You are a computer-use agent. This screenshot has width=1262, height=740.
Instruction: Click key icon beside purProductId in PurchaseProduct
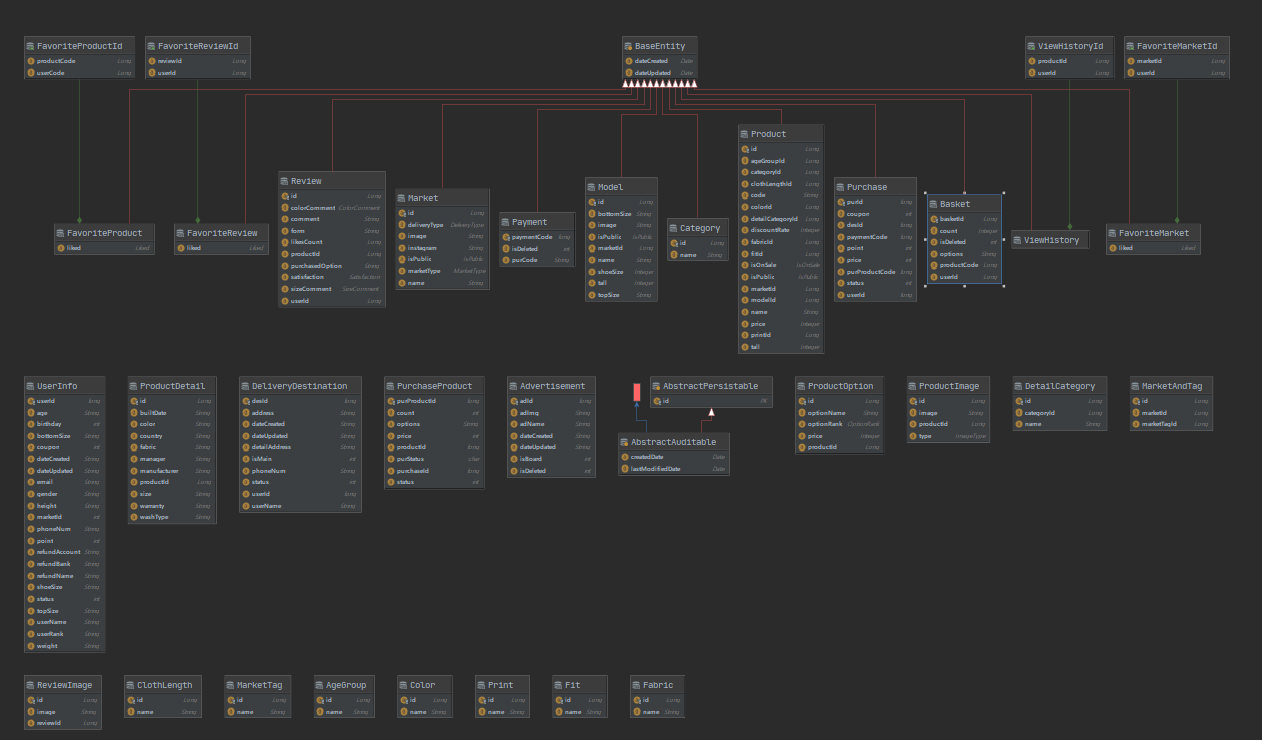[x=391, y=401]
